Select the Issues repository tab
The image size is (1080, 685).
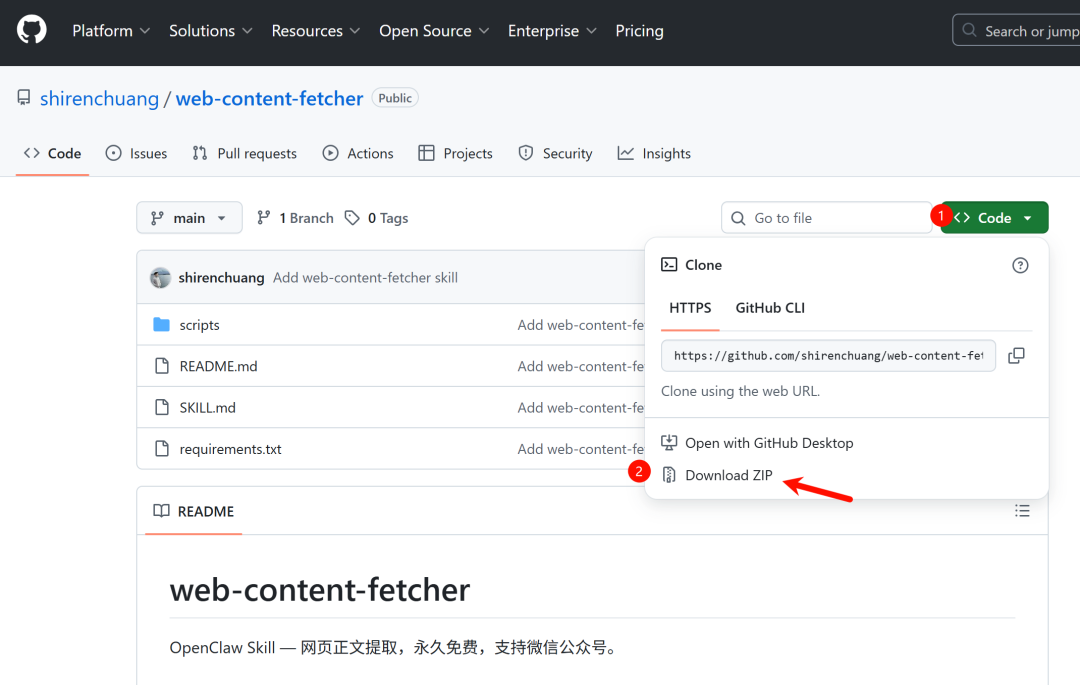point(137,153)
